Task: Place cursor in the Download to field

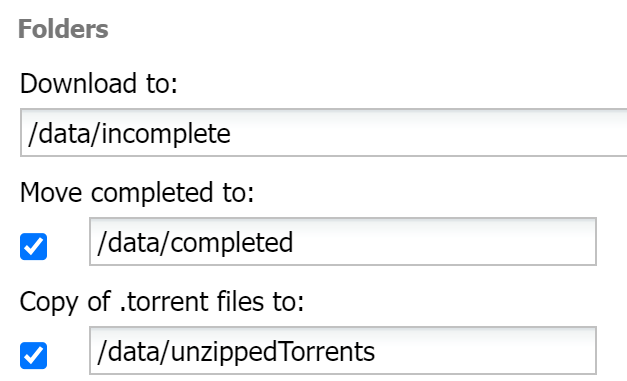Action: click(323, 132)
